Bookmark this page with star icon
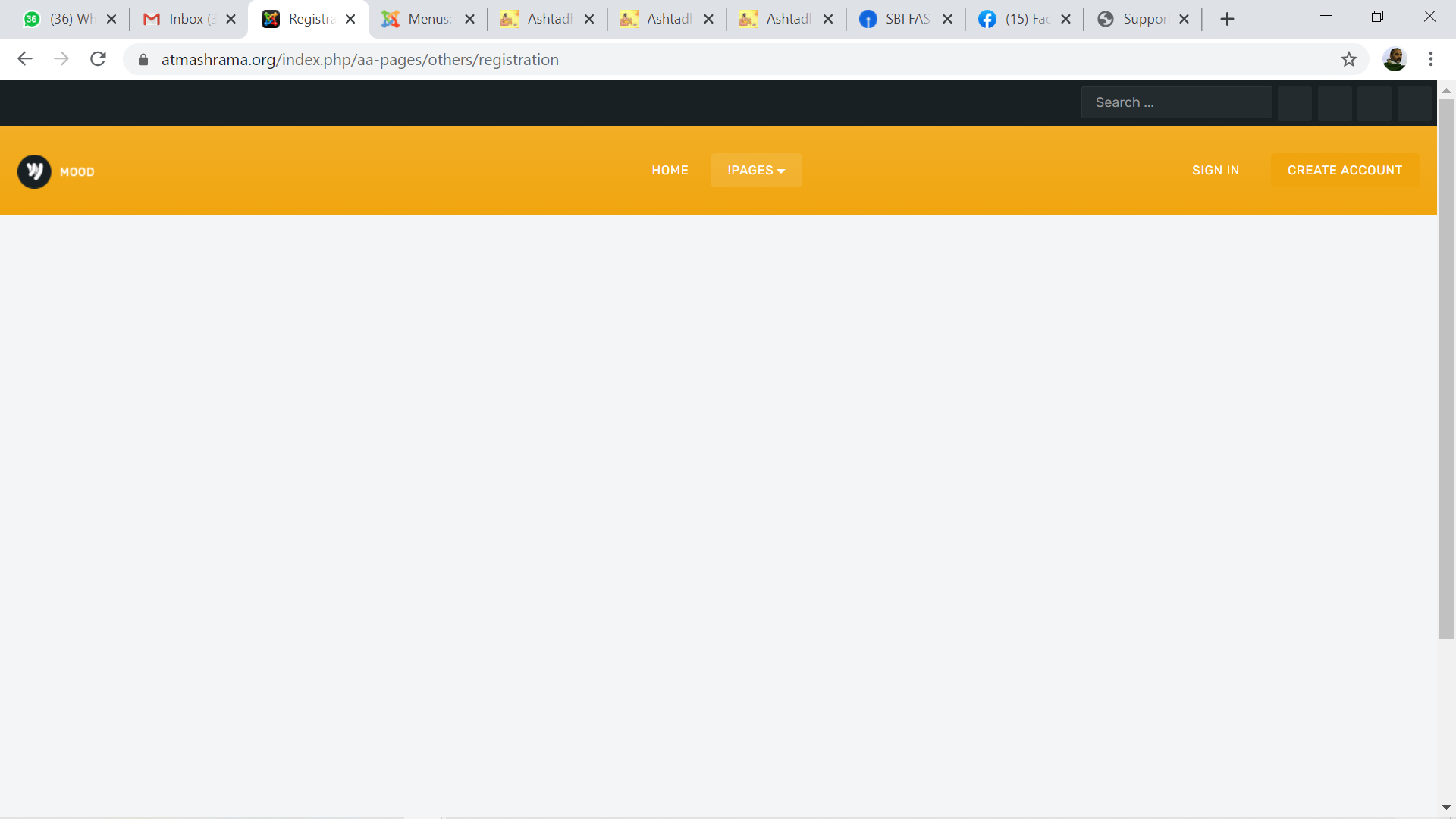 point(1348,59)
